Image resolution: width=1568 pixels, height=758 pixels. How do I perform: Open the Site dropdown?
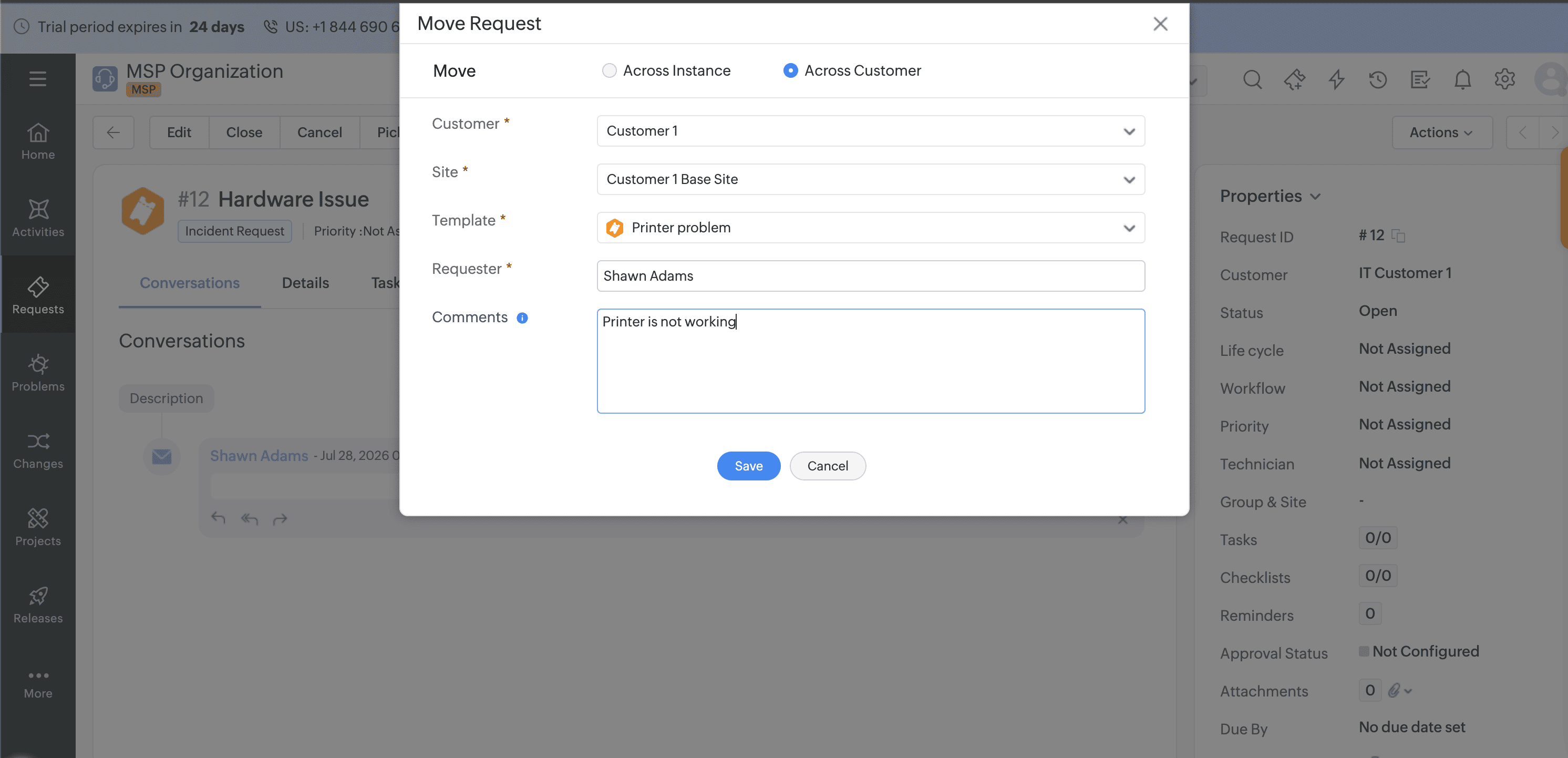click(x=870, y=179)
